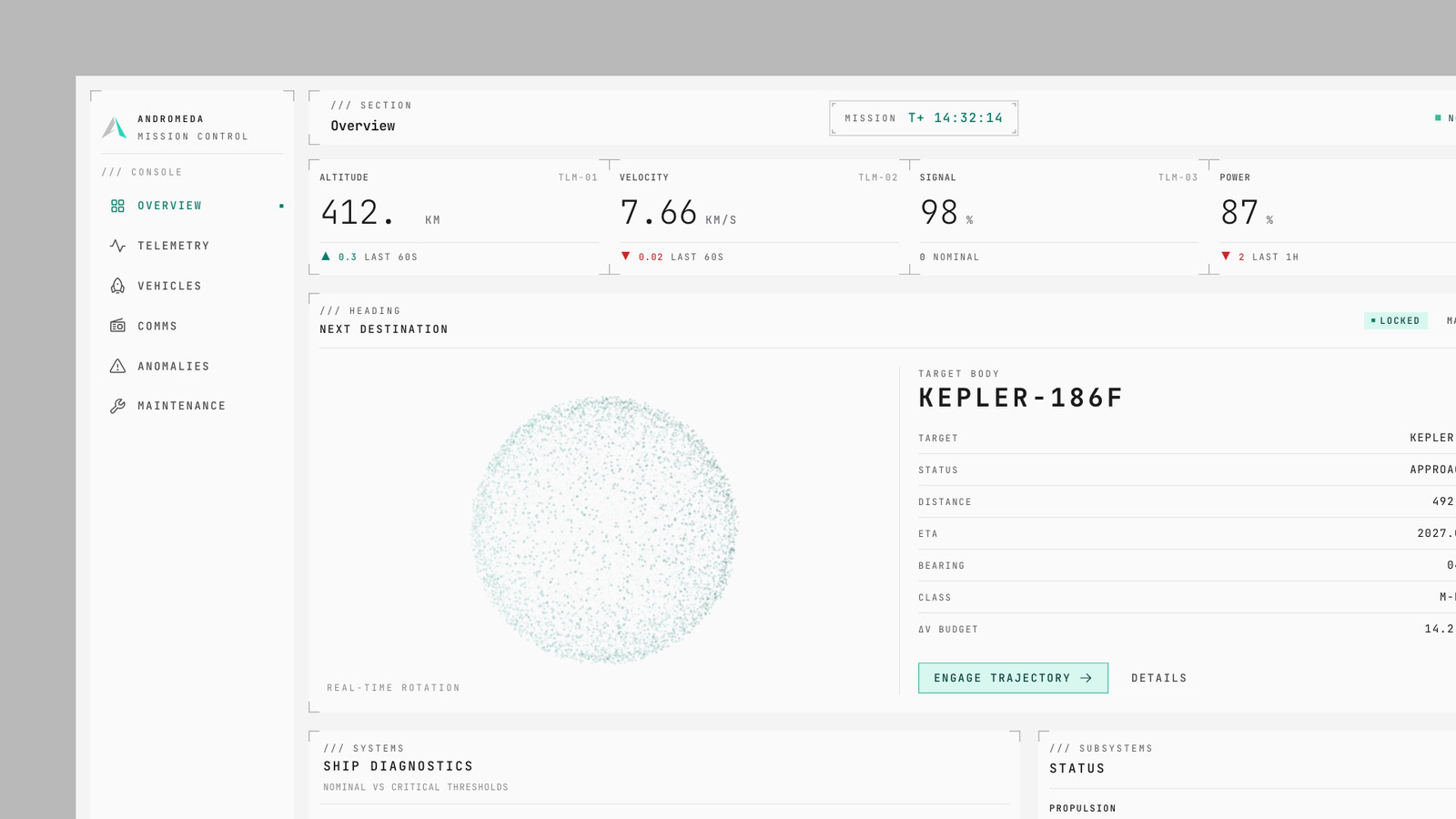Click the Velocity 7.66 KM/S value
This screenshot has height=819, width=1456.
(678, 214)
